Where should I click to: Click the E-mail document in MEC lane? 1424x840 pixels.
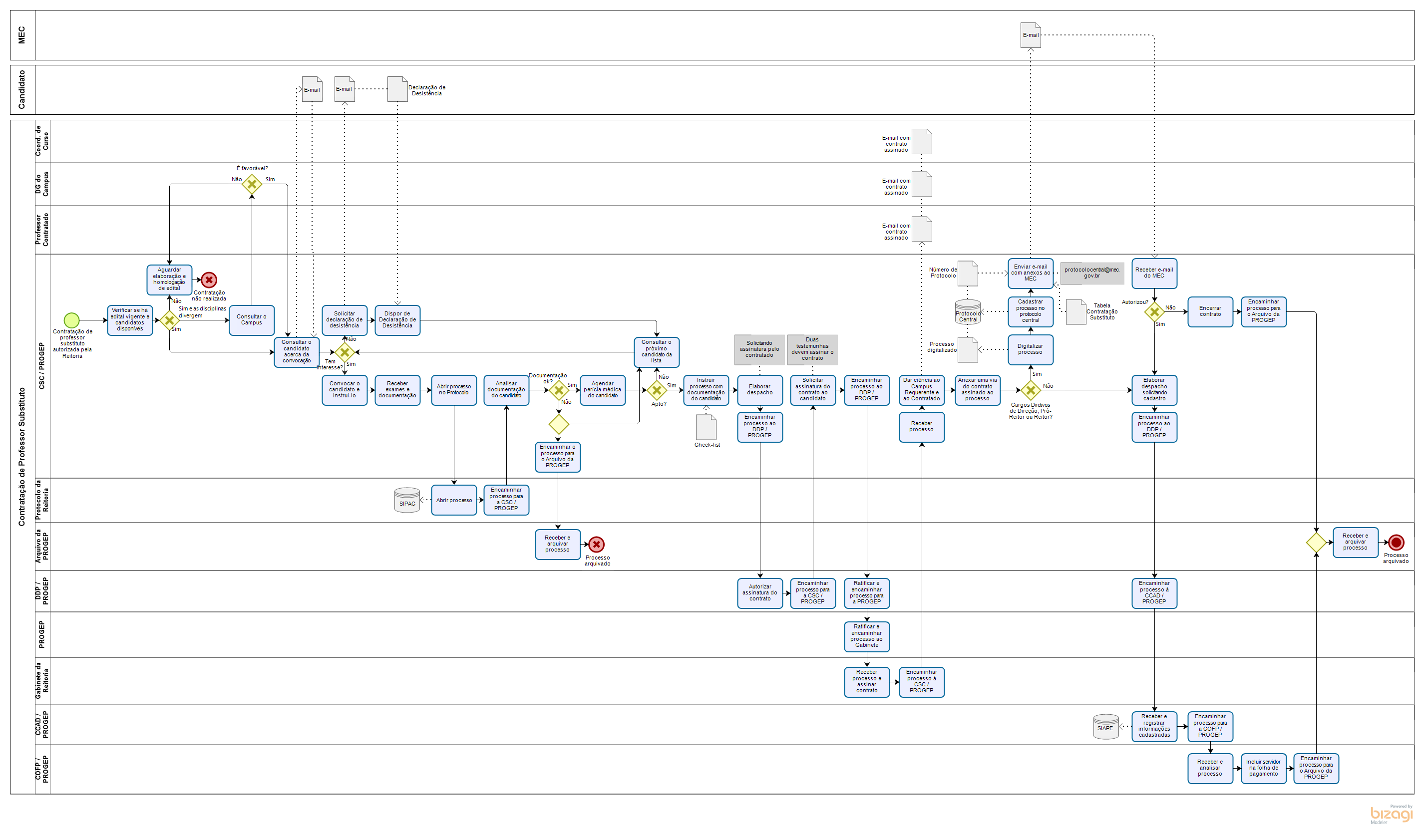pyautogui.click(x=1031, y=35)
